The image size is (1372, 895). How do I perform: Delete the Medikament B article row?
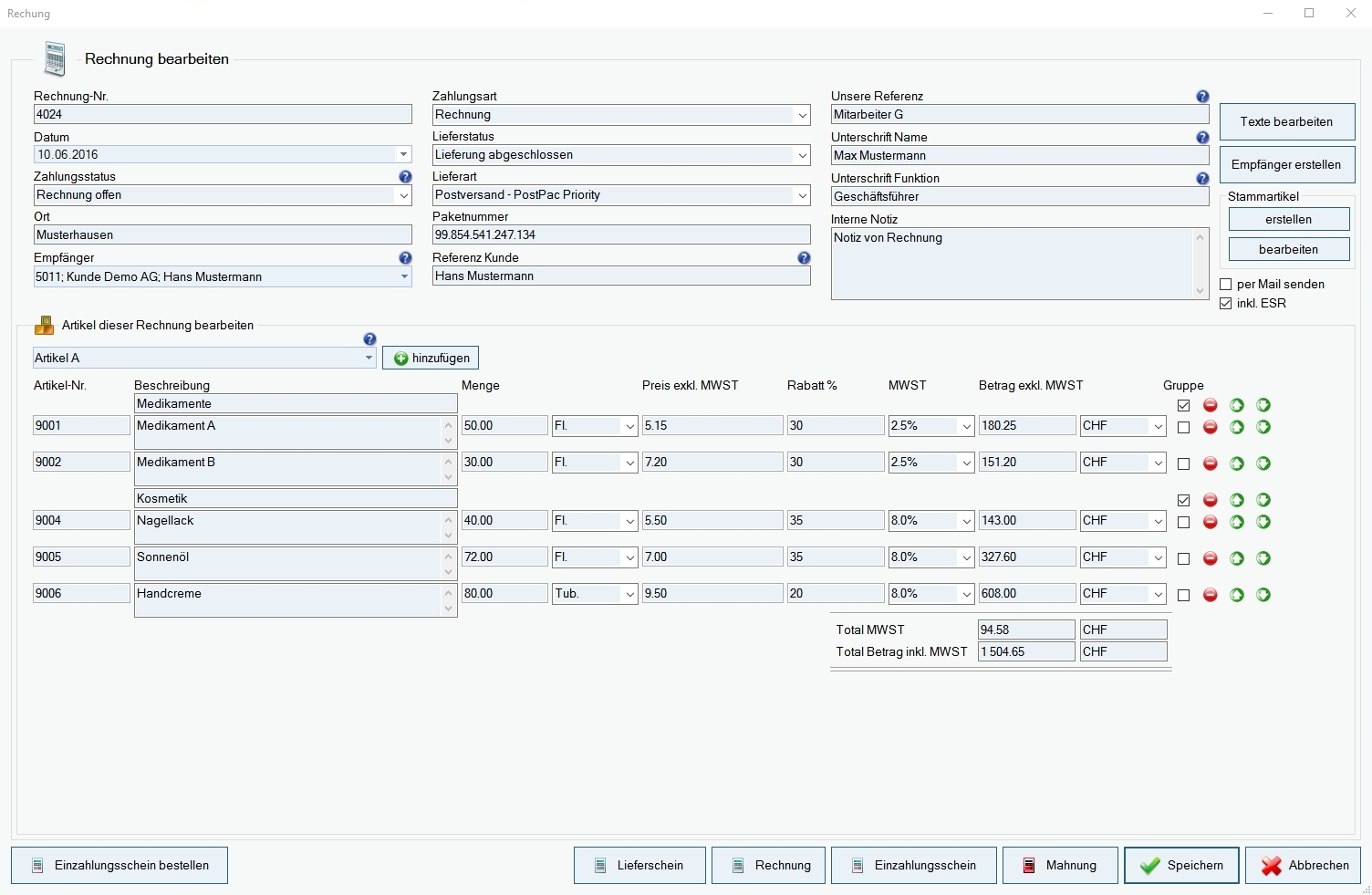click(1211, 463)
